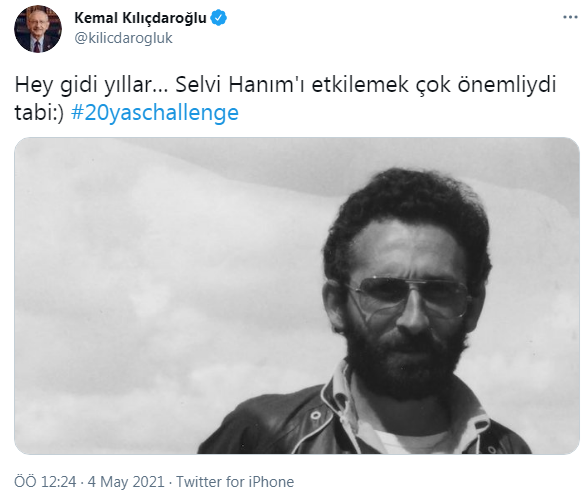Image resolution: width=586 pixels, height=495 pixels.
Task: Open the @kilicdarogluk handle link
Action: coord(123,38)
